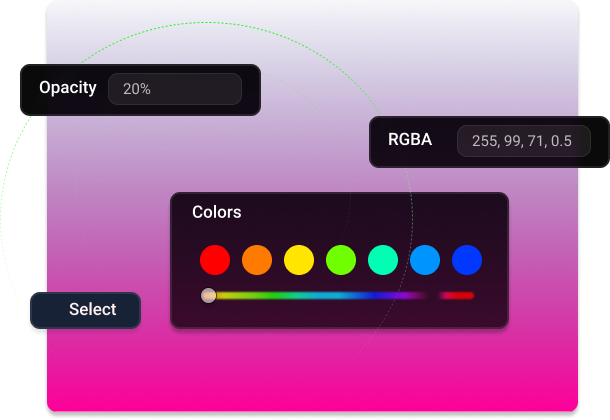Click the red segment at slider end
Viewport: 610px width, 420px height.
pos(458,295)
